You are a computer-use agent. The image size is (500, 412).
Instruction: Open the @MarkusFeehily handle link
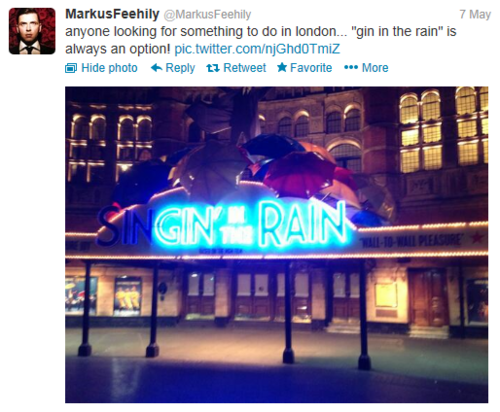tap(207, 14)
